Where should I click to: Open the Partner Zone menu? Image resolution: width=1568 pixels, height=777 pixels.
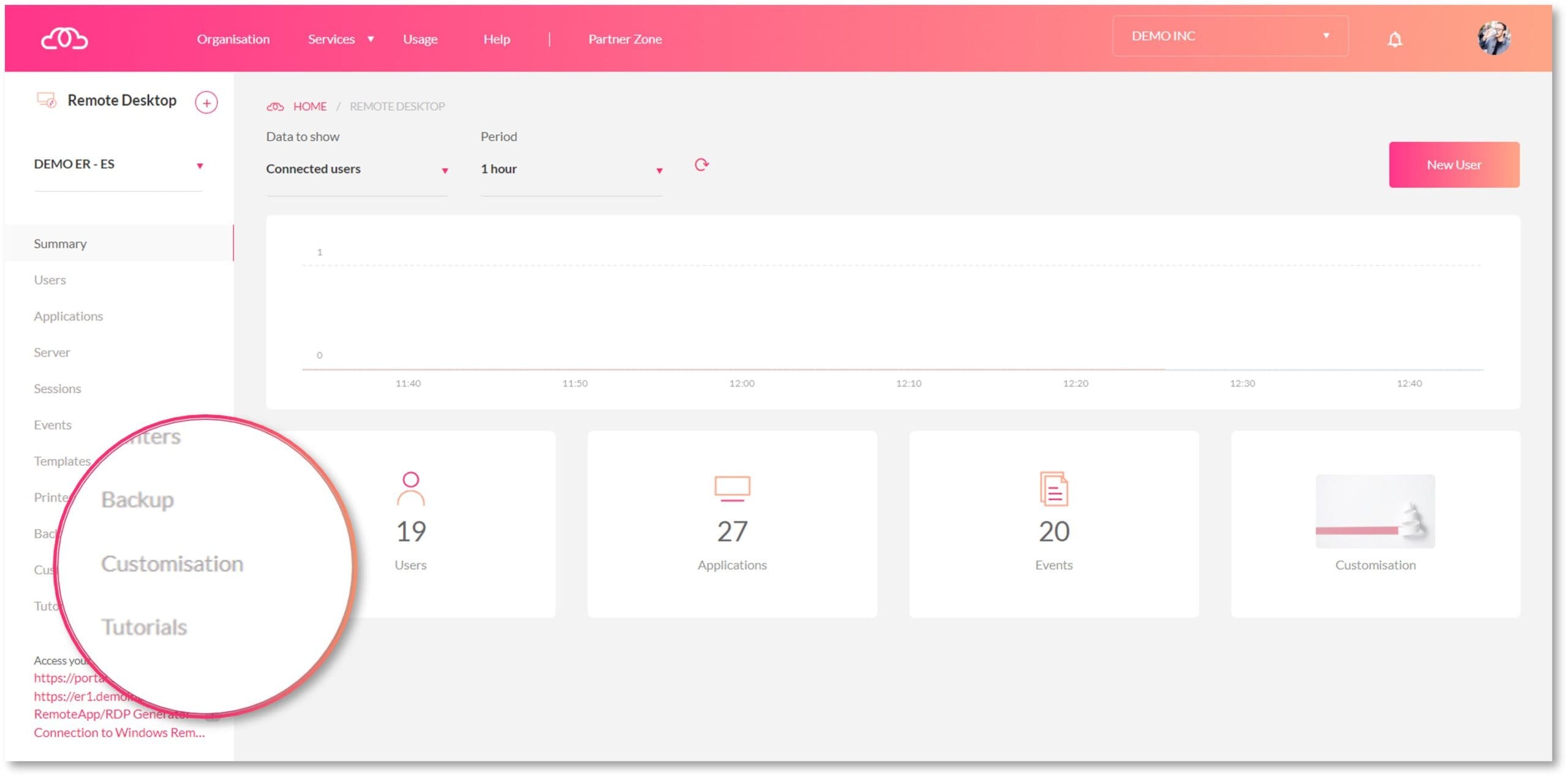click(625, 39)
